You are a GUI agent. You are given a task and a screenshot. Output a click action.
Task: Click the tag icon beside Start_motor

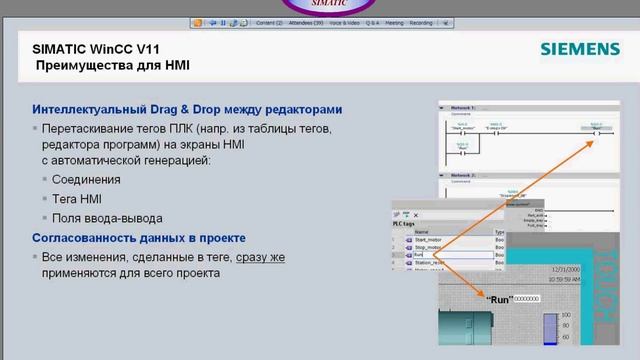tap(409, 240)
